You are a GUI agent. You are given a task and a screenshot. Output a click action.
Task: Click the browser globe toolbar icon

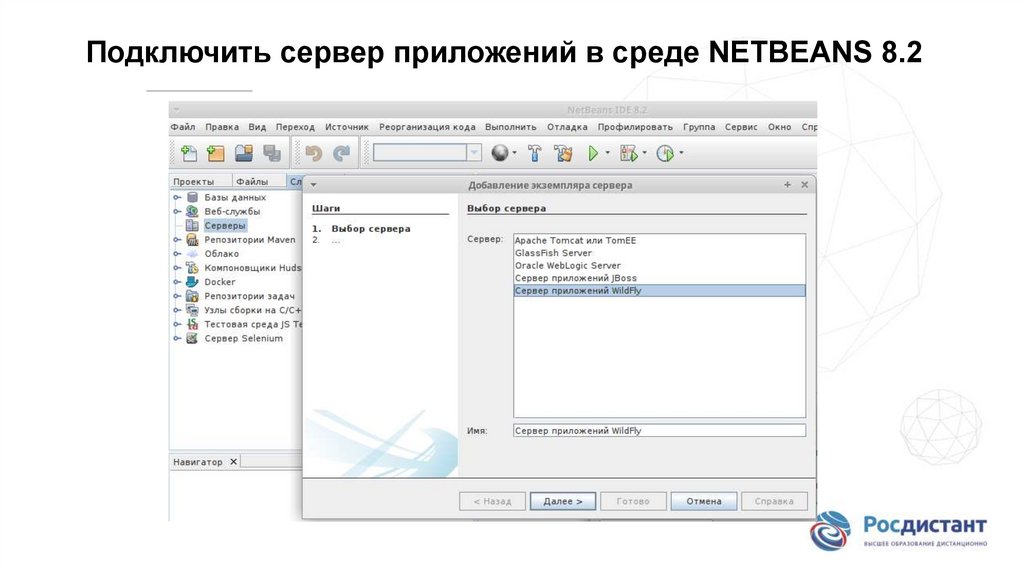[500, 153]
